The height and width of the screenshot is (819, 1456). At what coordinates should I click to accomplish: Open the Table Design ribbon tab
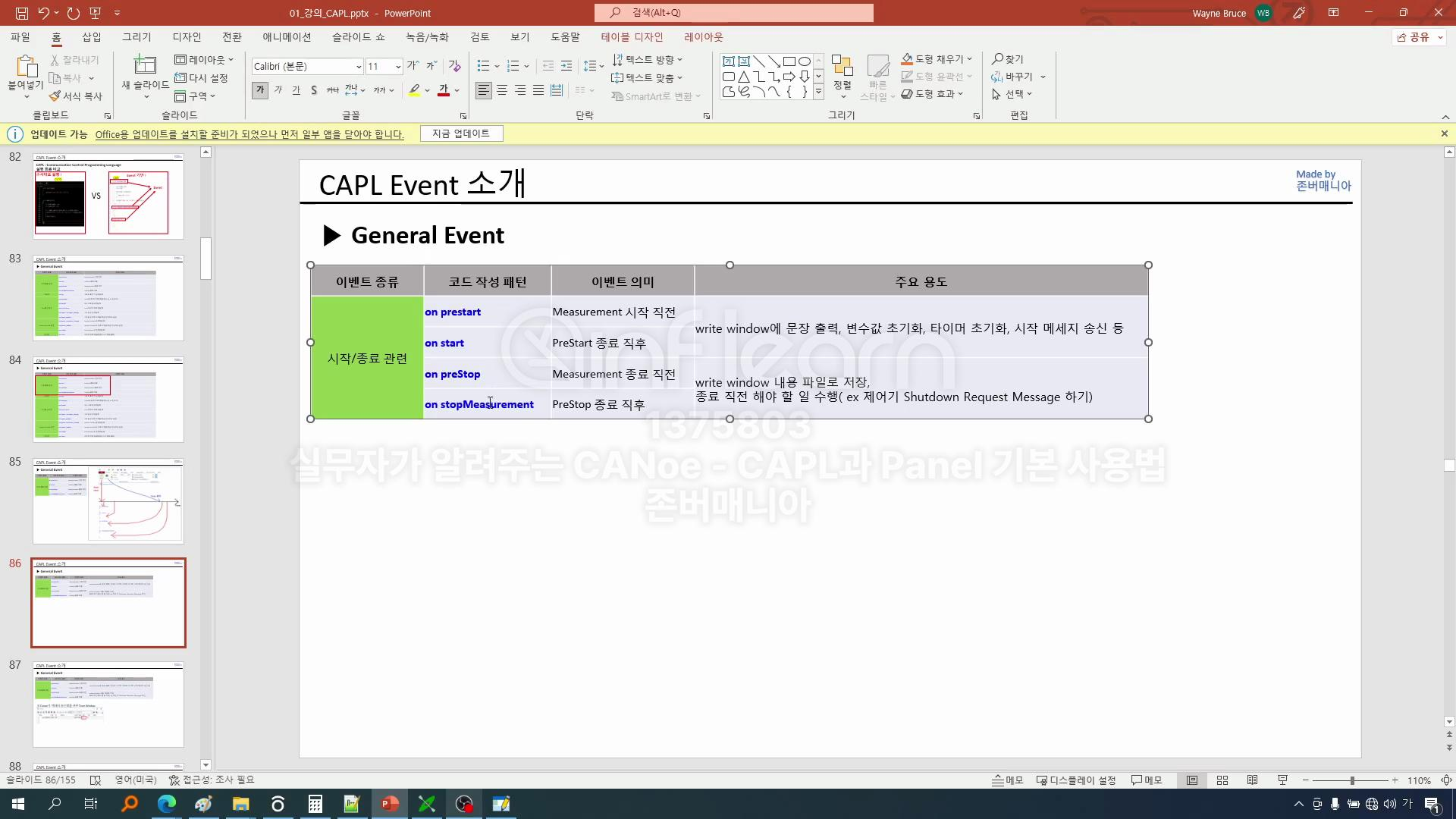tap(632, 37)
